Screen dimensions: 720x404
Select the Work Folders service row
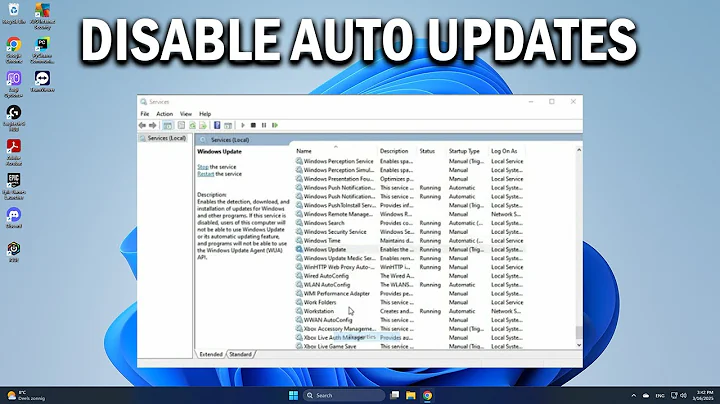[410, 303]
